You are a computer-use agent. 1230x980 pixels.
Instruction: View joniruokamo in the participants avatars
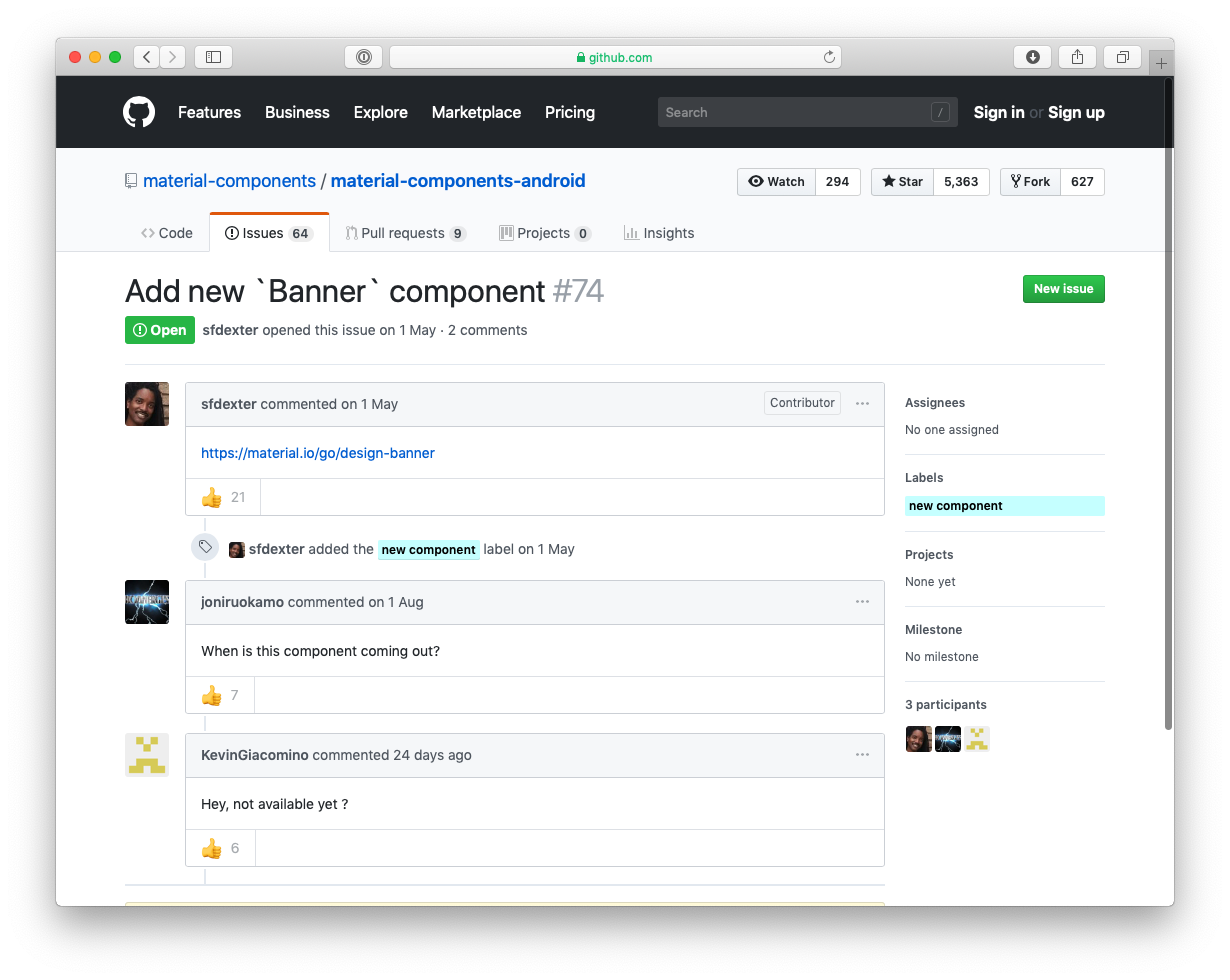(948, 739)
